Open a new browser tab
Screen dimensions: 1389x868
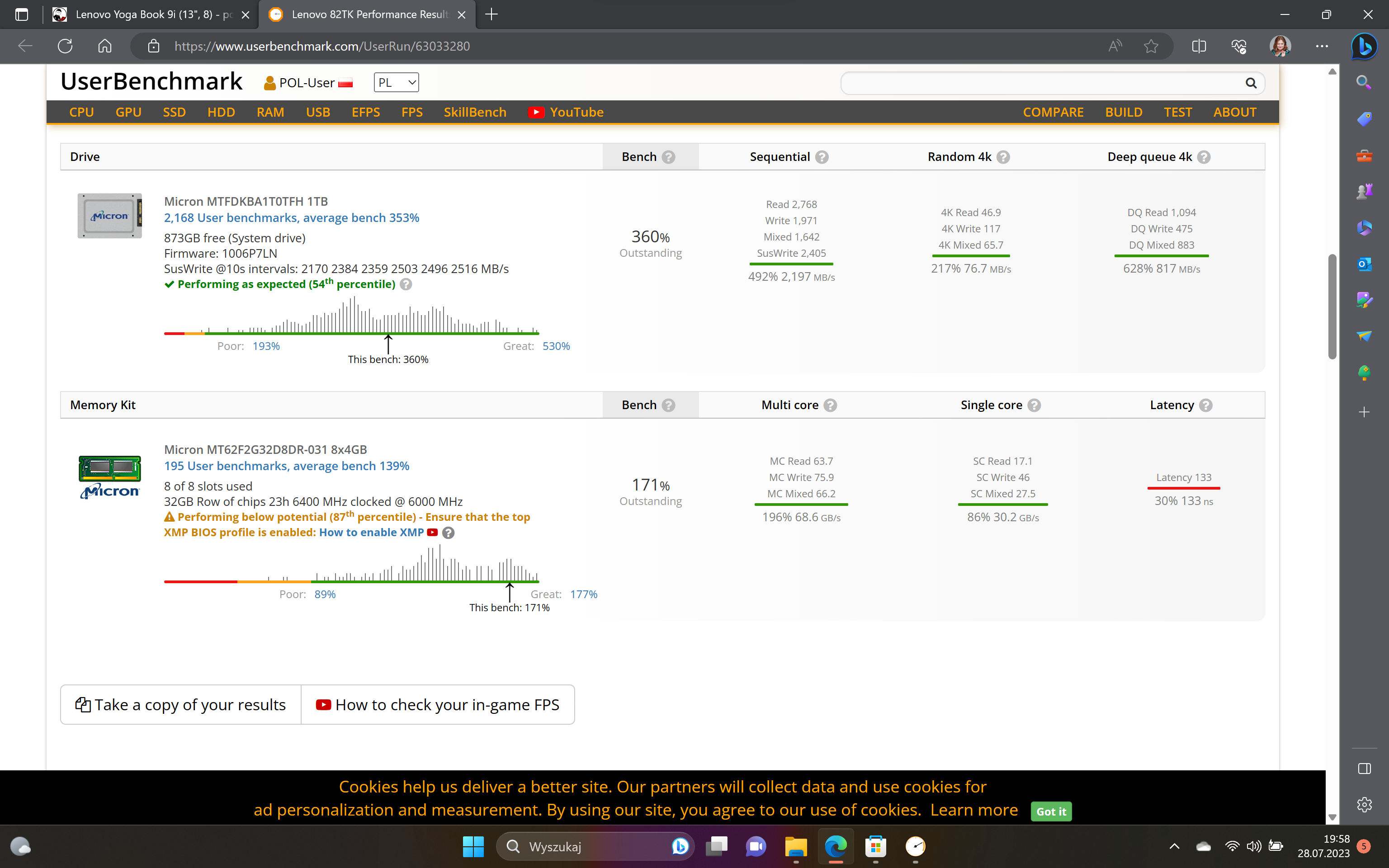(x=491, y=14)
